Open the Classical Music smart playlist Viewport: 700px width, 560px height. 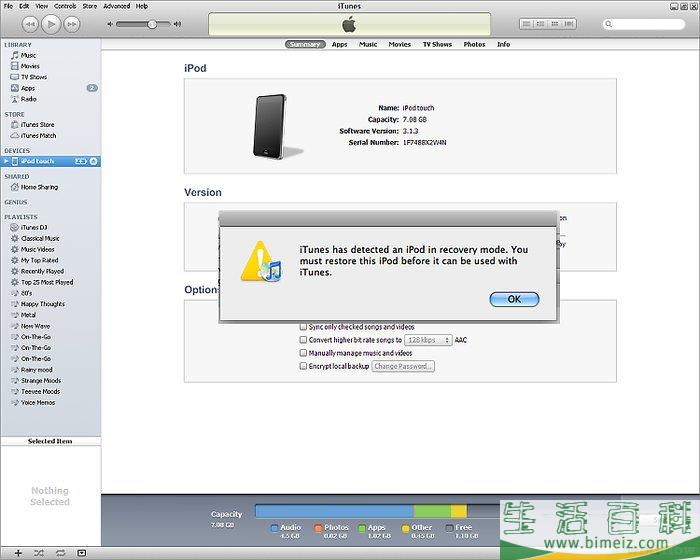[40, 238]
